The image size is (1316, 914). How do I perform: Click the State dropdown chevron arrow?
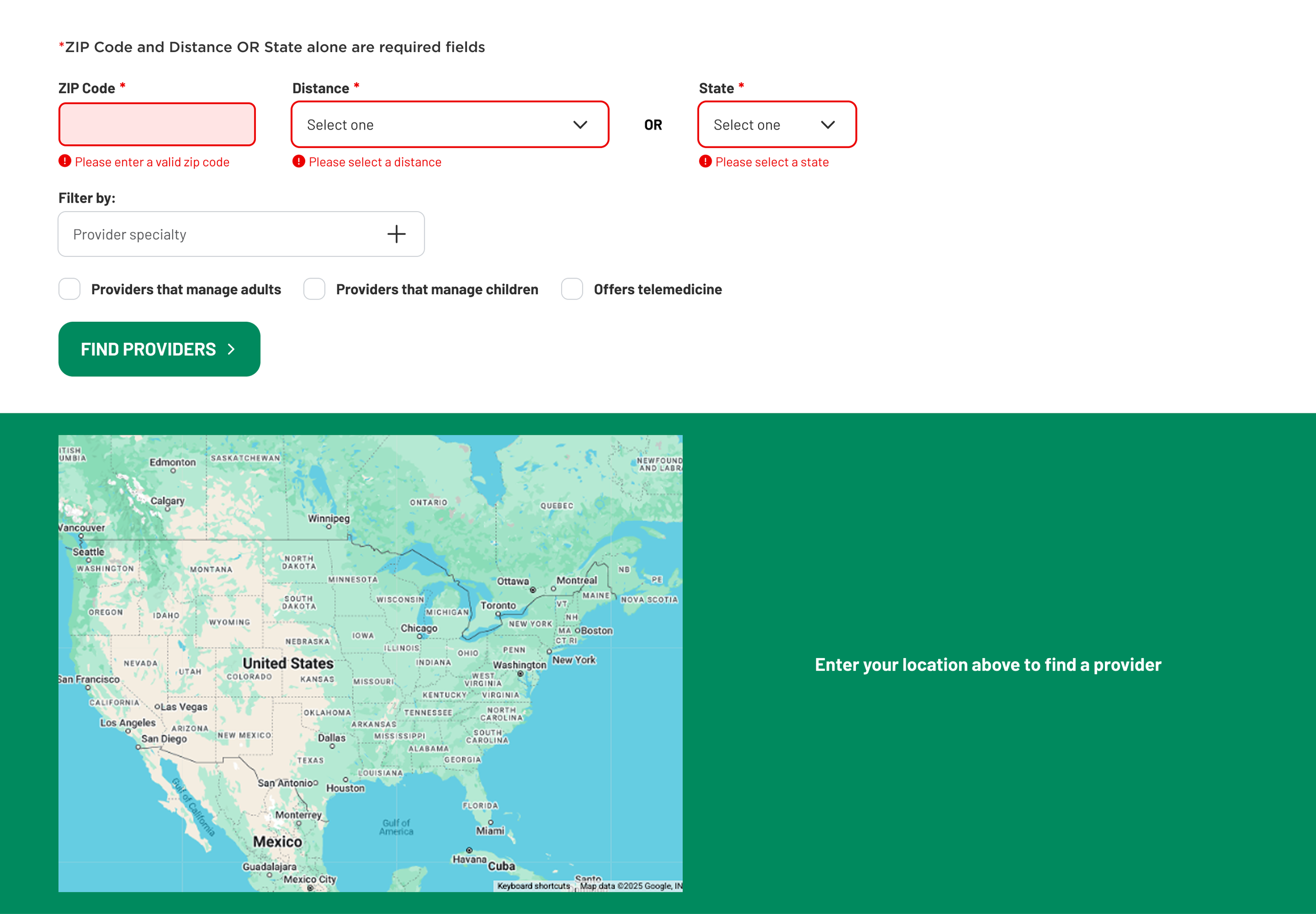pyautogui.click(x=827, y=125)
